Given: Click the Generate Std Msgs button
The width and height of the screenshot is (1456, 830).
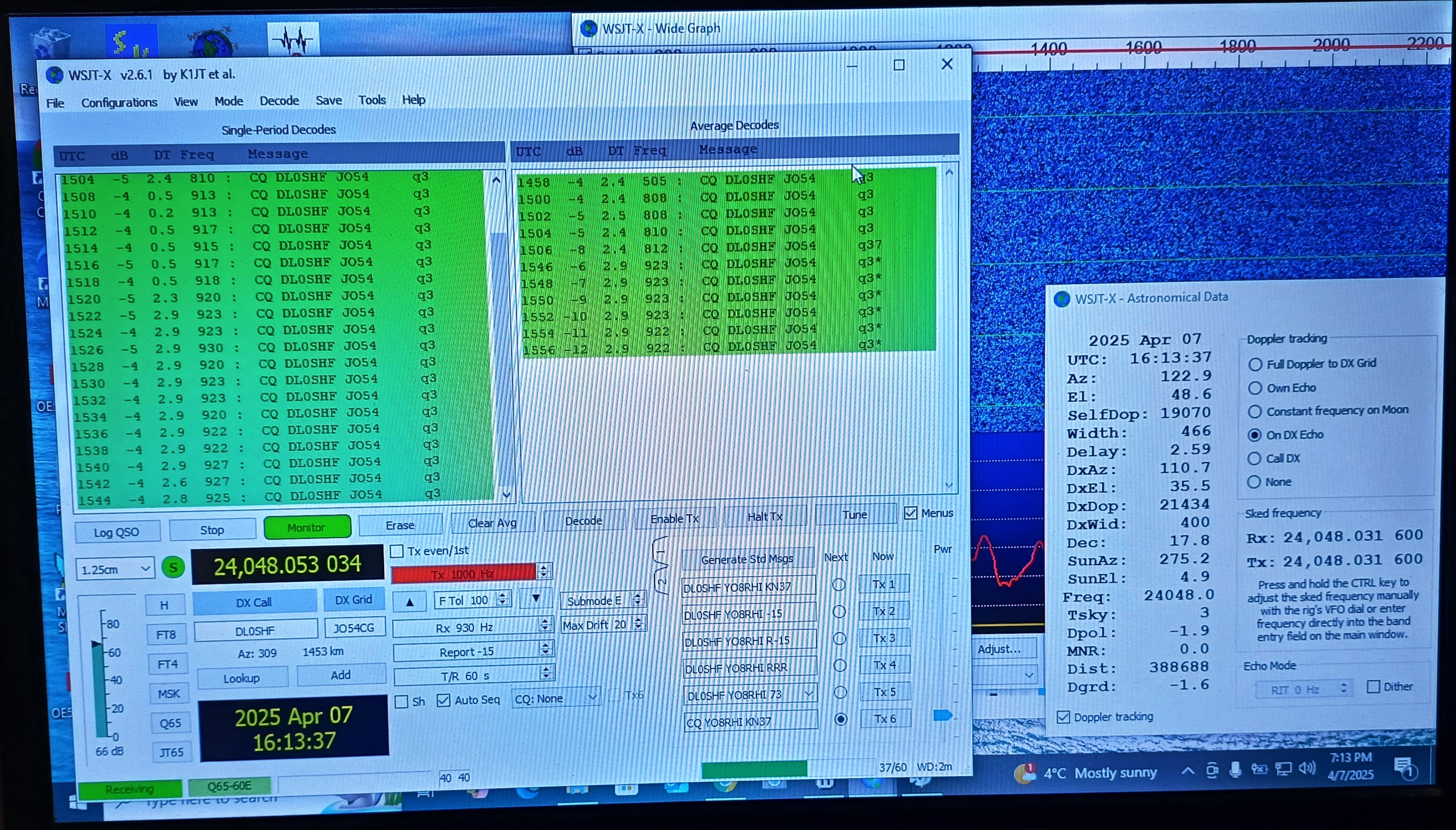Looking at the screenshot, I should (747, 559).
